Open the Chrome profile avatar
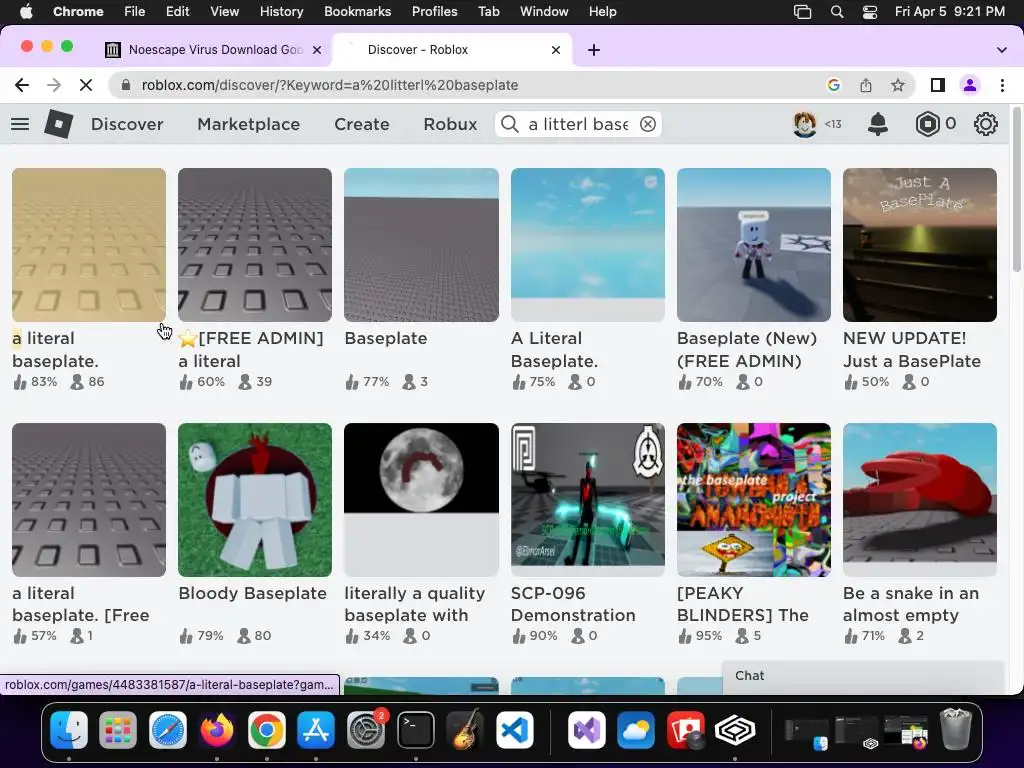 tap(970, 85)
